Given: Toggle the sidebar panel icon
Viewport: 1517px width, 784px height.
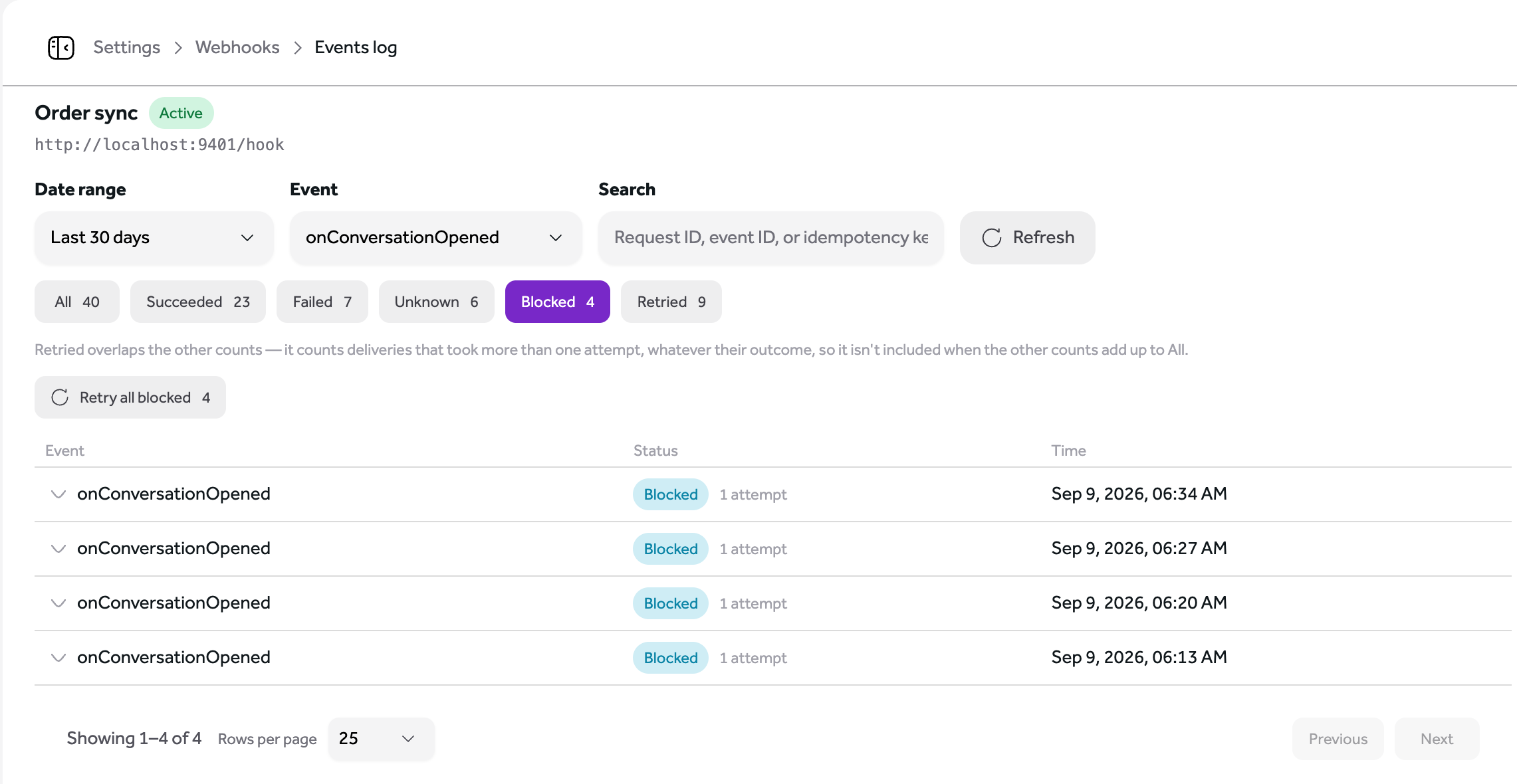Looking at the screenshot, I should click(61, 48).
